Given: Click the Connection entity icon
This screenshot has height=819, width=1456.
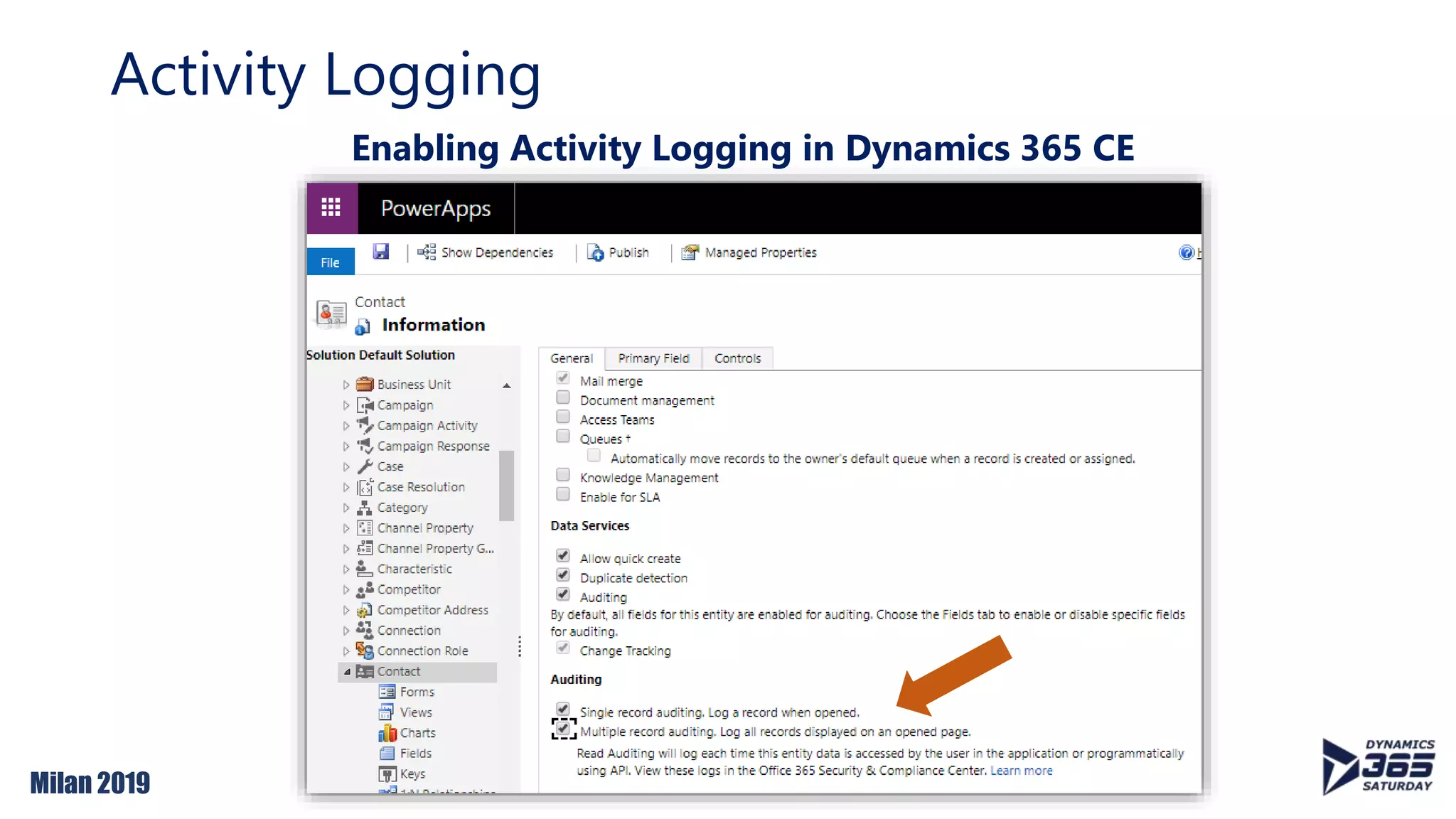Looking at the screenshot, I should click(365, 630).
